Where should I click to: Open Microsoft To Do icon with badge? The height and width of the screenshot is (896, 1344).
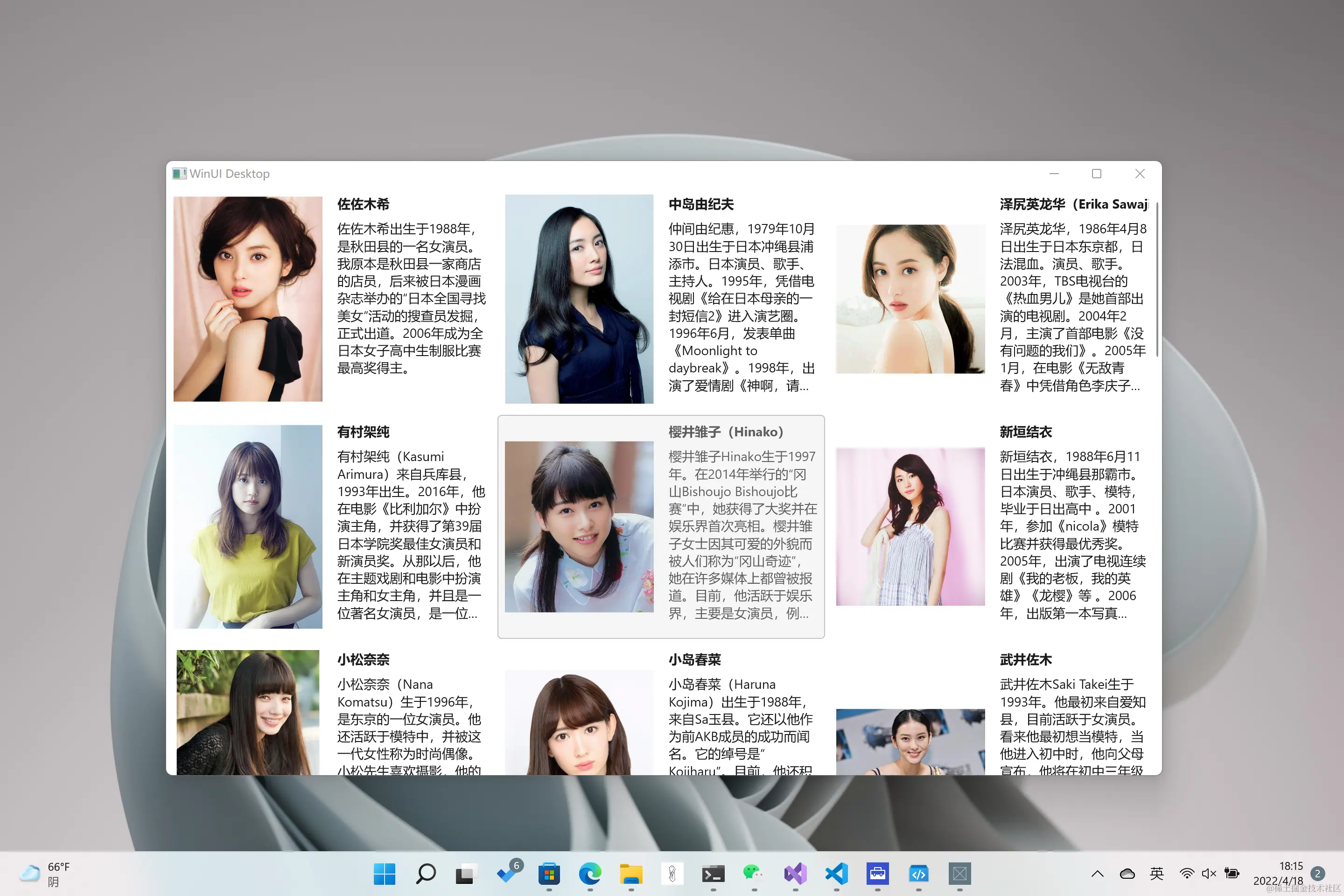(x=507, y=874)
